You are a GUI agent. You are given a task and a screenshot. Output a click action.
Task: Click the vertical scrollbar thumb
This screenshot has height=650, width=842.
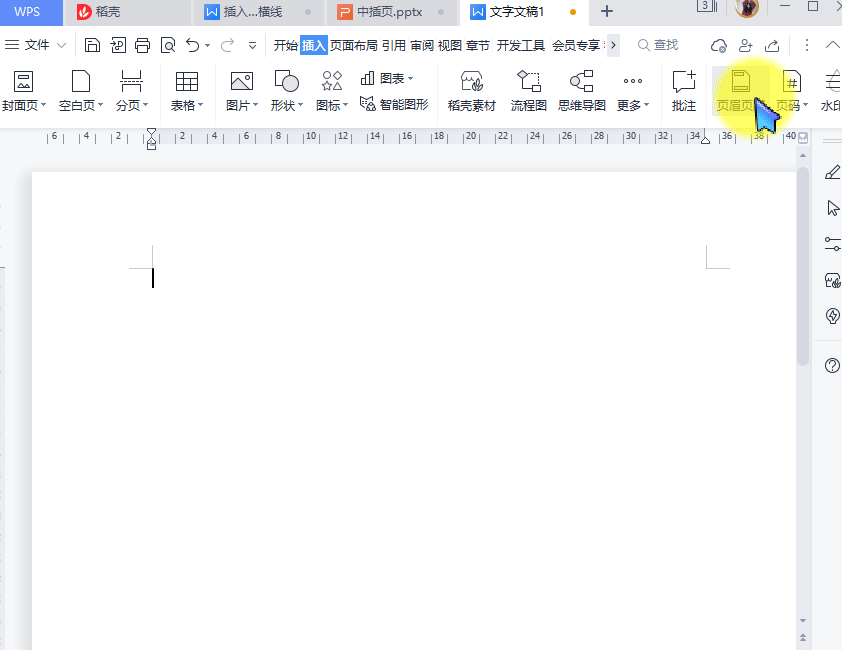(x=803, y=267)
